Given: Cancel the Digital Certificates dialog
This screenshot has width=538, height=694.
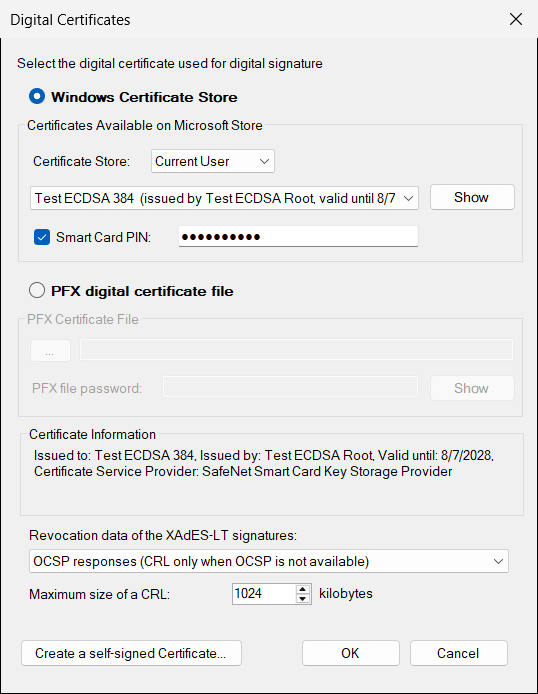Looking at the screenshot, I should coord(459,653).
